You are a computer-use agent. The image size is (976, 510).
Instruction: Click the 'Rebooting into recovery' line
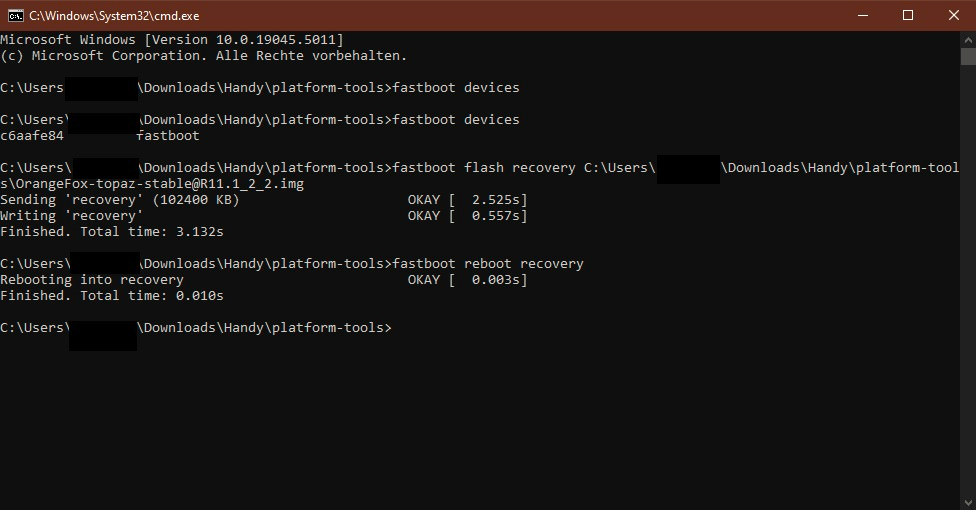coord(91,280)
